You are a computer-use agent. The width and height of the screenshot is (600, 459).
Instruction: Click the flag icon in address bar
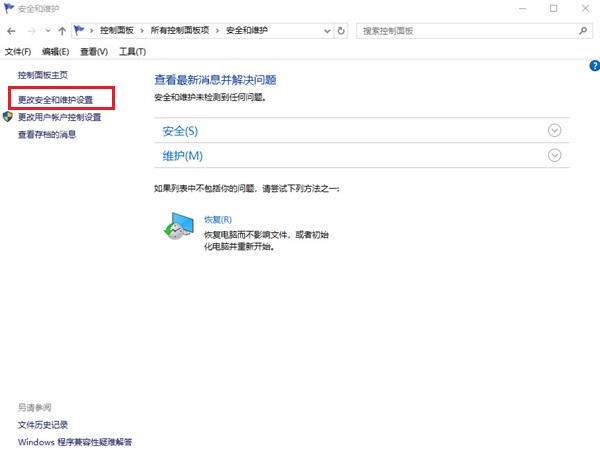coord(79,30)
